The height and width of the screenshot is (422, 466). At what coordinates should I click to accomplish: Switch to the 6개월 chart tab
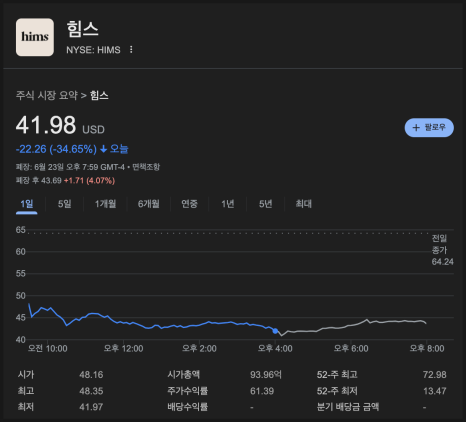tap(149, 204)
